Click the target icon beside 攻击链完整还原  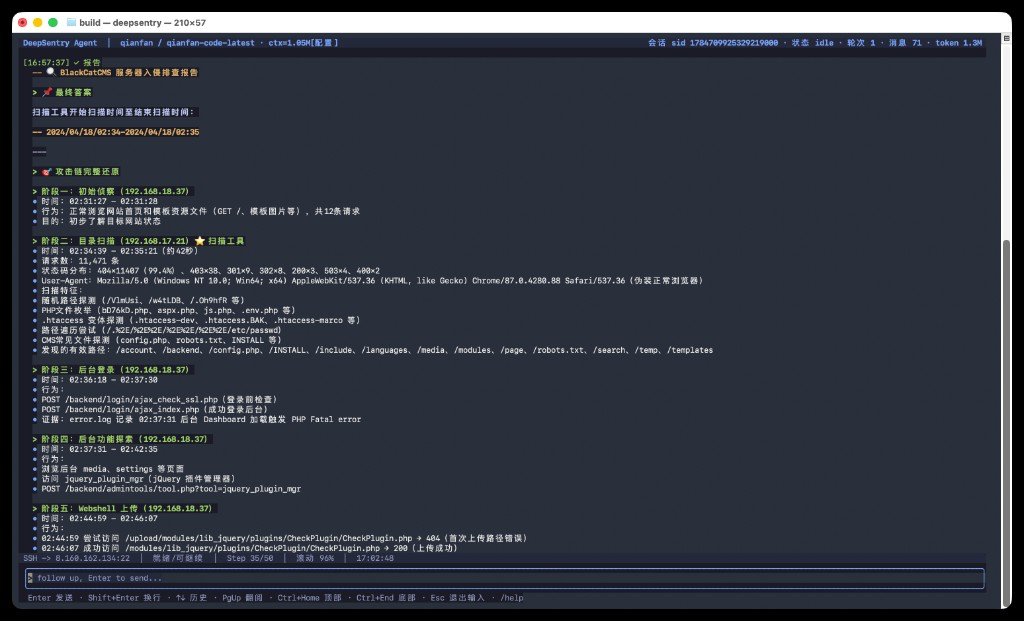(47, 172)
